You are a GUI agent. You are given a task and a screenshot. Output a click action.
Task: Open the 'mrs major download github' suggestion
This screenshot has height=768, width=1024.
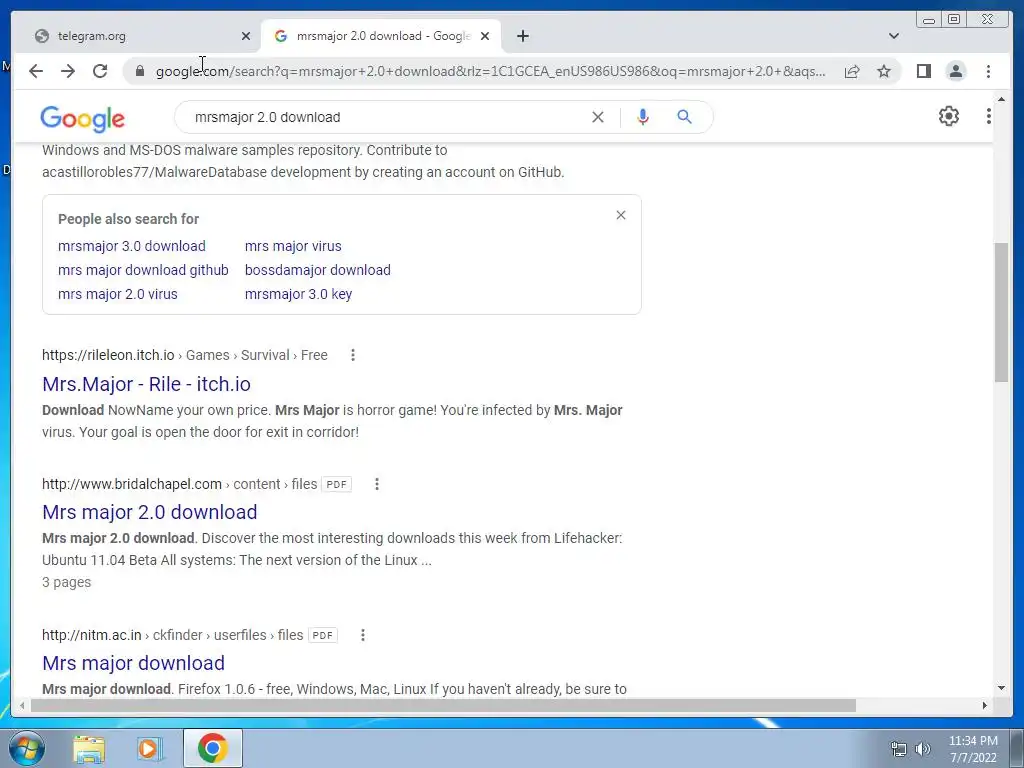click(x=143, y=270)
